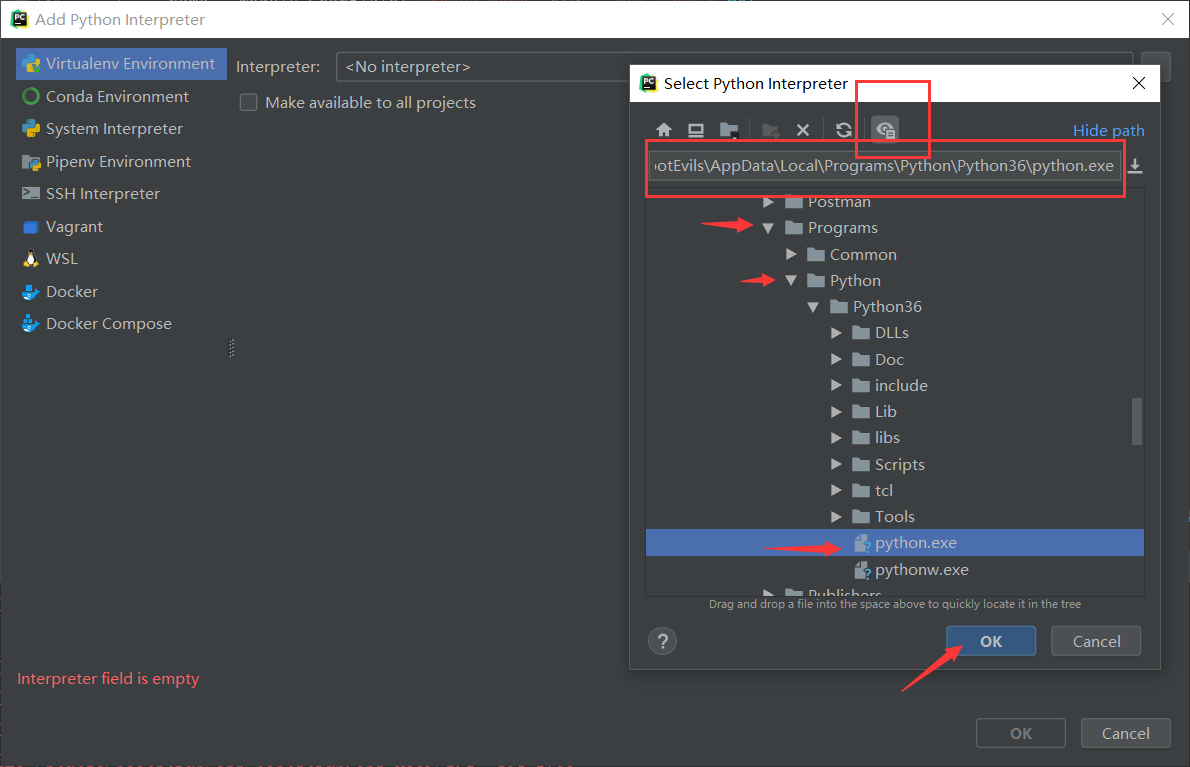Screen dimensions: 1190x767
Task: Click the file tree vertical scrollbar
Action: [x=1136, y=421]
